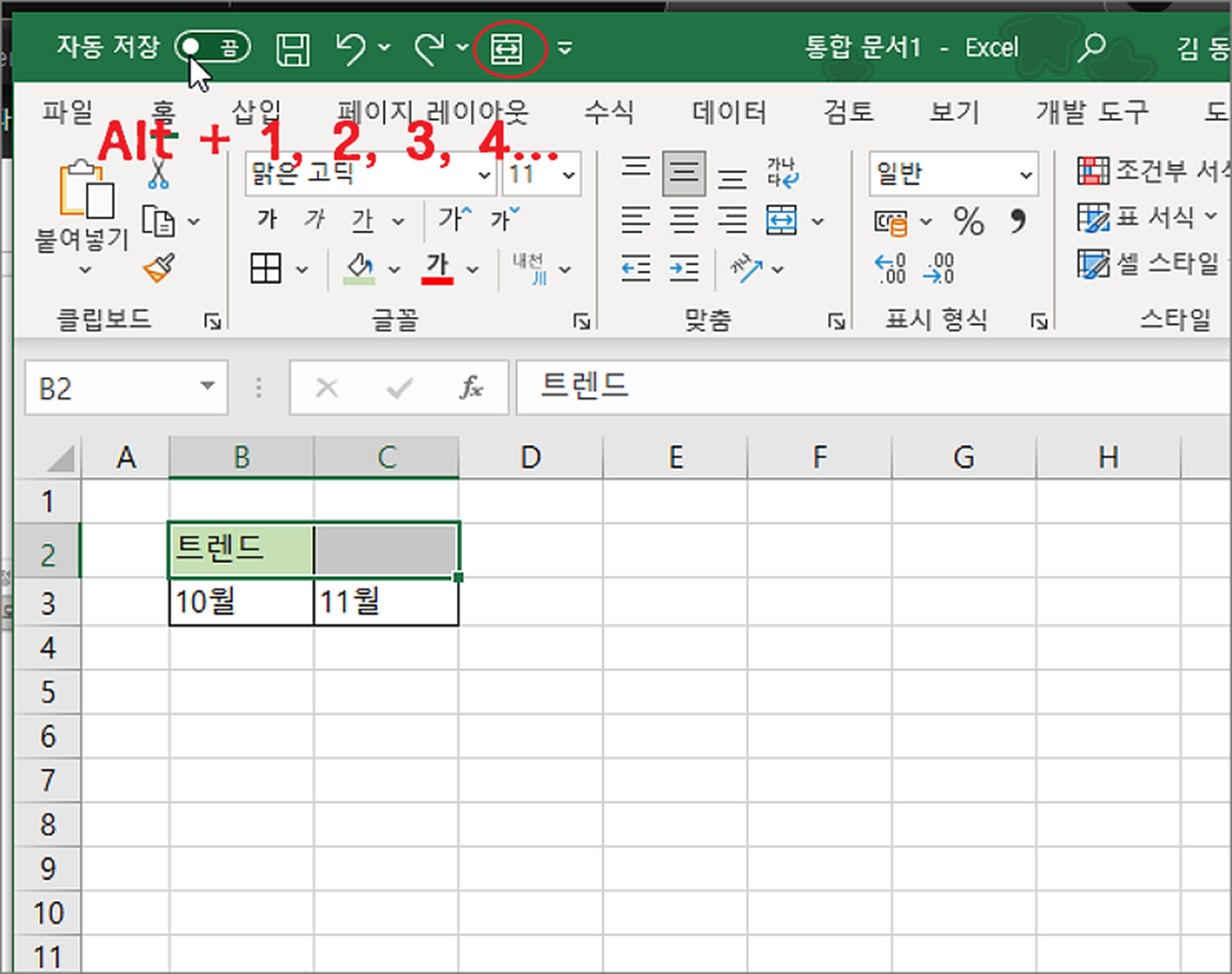Open the Font Color dropdown arrow
Screen dimensions: 1232x974
point(472,269)
